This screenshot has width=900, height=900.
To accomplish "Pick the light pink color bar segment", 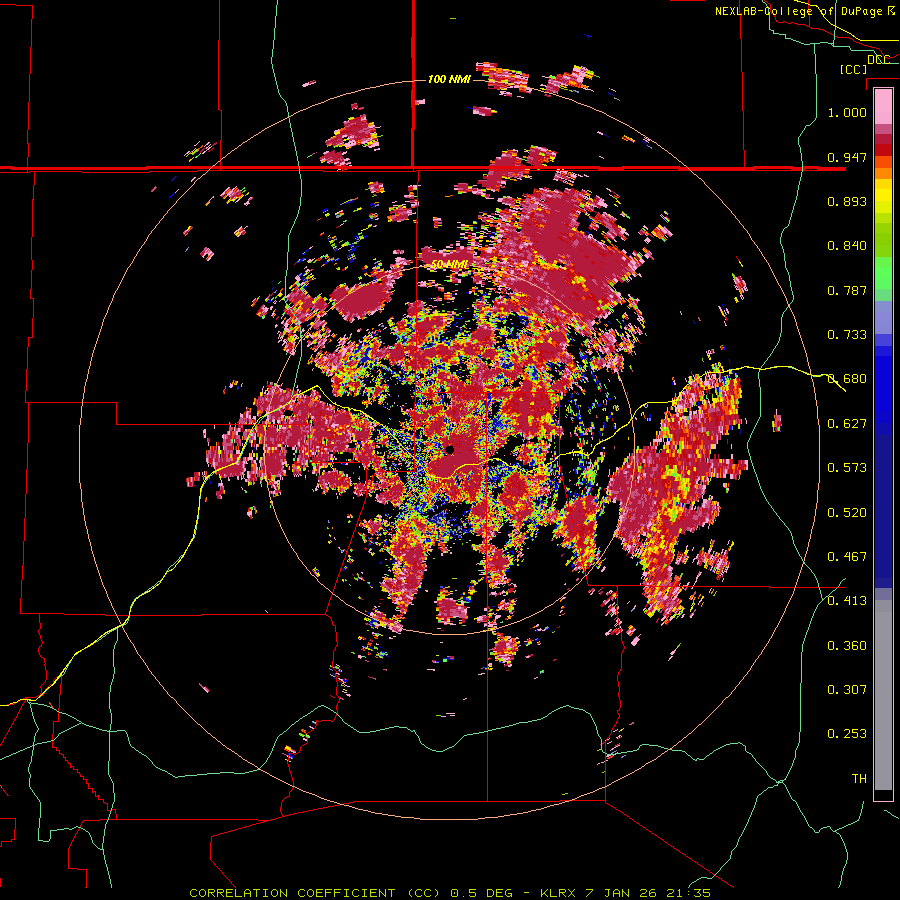I will (x=883, y=106).
